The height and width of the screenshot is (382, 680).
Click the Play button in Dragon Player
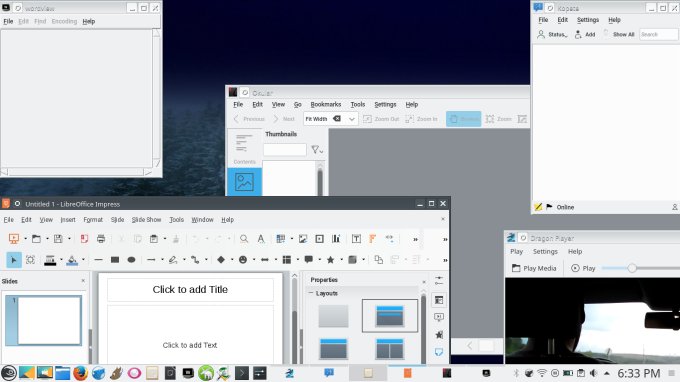click(x=583, y=268)
